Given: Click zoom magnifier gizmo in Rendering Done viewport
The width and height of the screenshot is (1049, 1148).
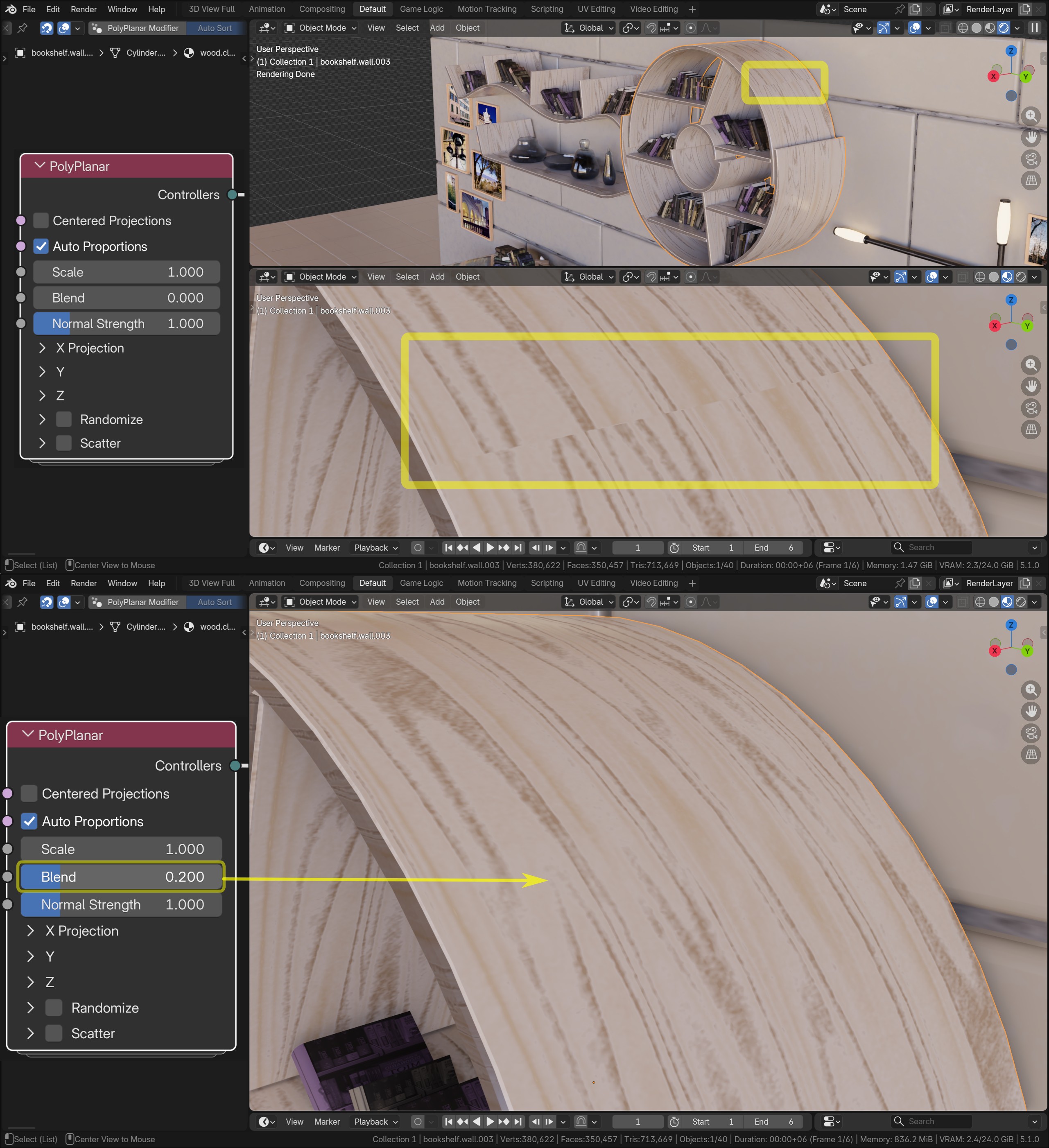Looking at the screenshot, I should point(1031,116).
